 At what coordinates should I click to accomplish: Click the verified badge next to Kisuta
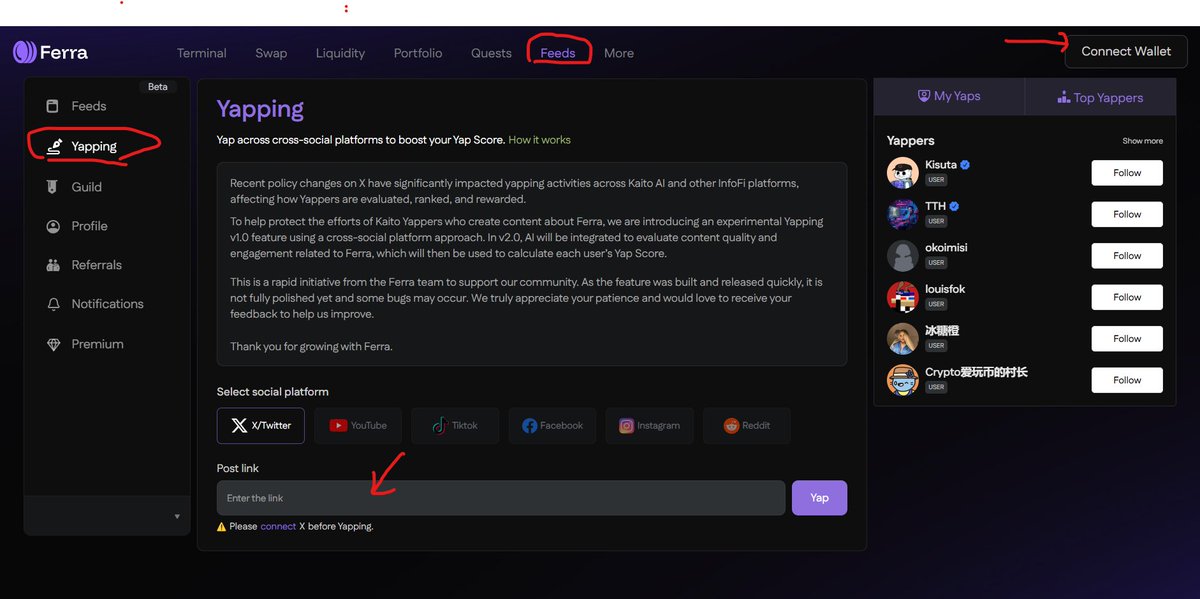[966, 165]
